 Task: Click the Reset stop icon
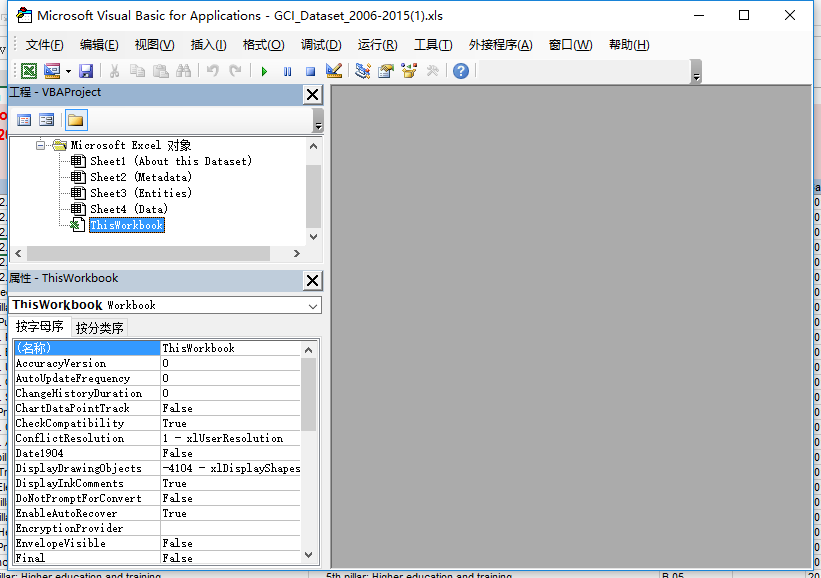pyautogui.click(x=310, y=71)
